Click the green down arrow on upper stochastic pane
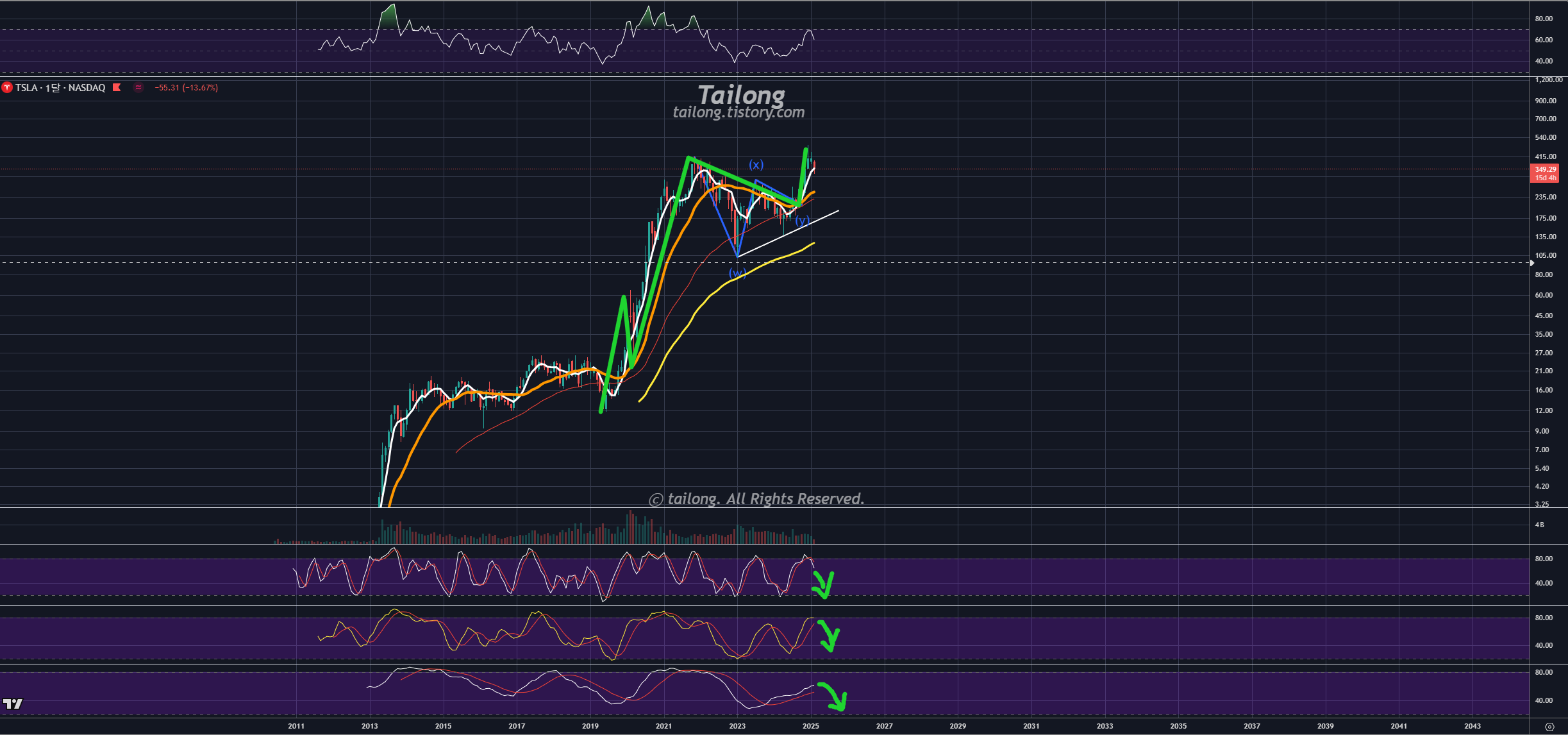 [823, 584]
